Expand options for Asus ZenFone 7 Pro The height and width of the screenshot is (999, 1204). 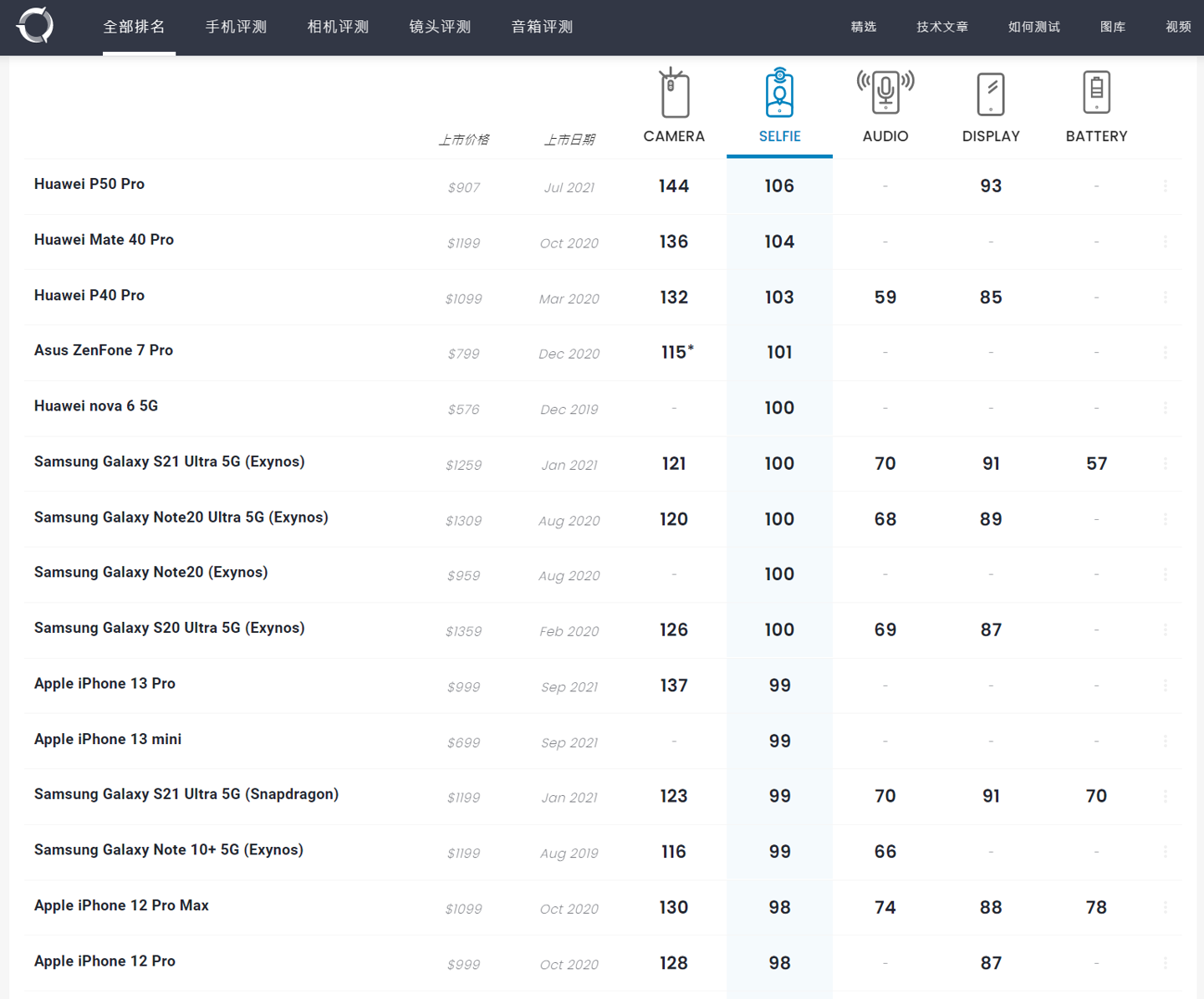tap(1165, 352)
